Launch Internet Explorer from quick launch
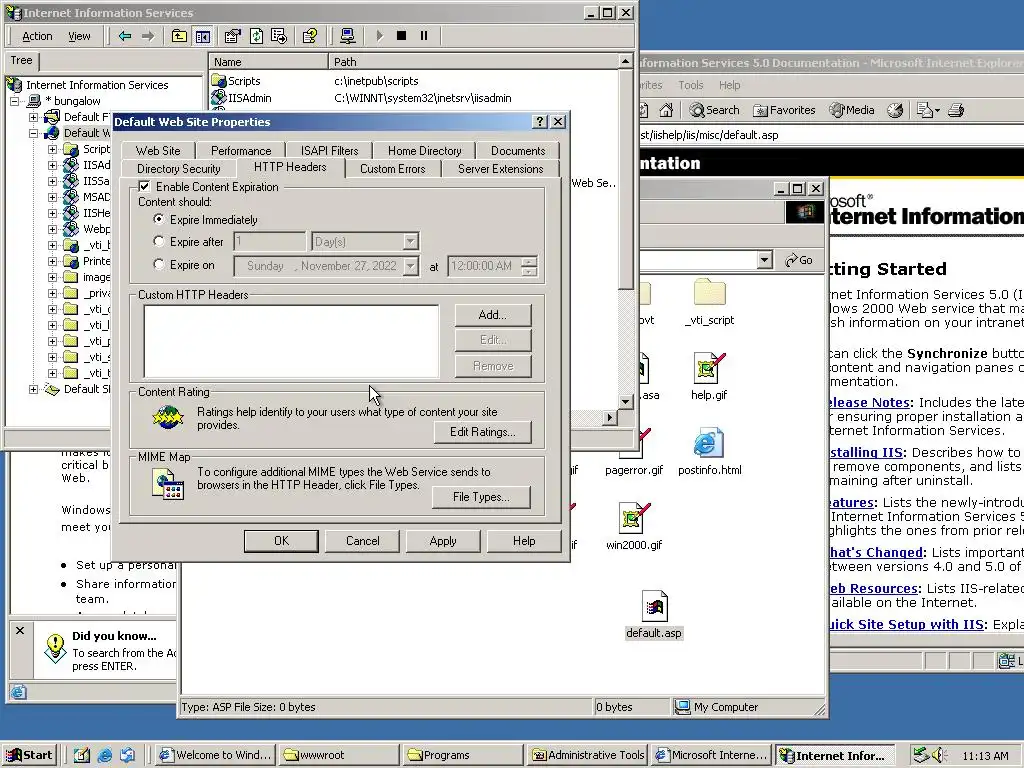The image size is (1024, 768). 104,755
